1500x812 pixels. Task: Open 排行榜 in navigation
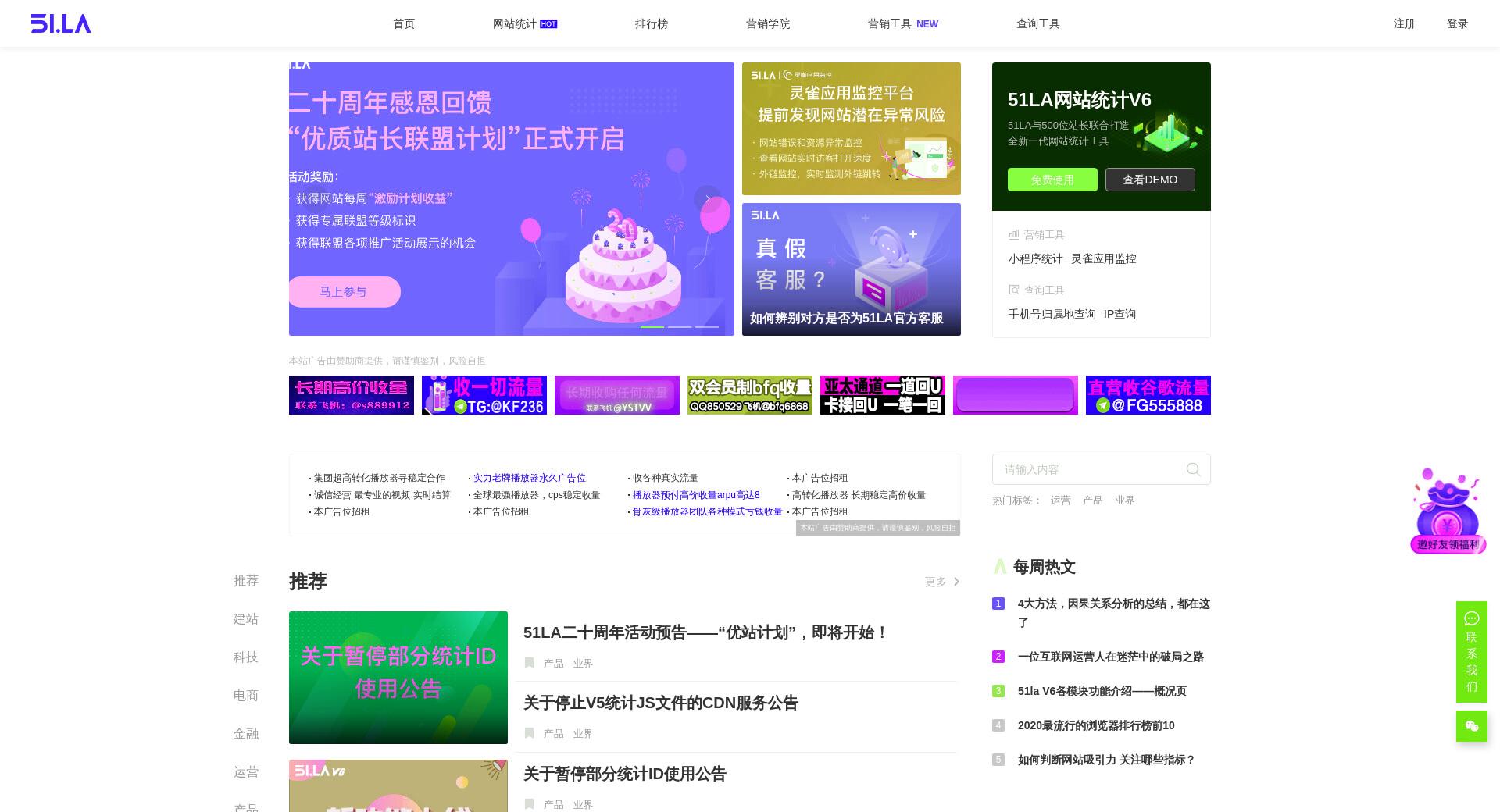pos(652,23)
